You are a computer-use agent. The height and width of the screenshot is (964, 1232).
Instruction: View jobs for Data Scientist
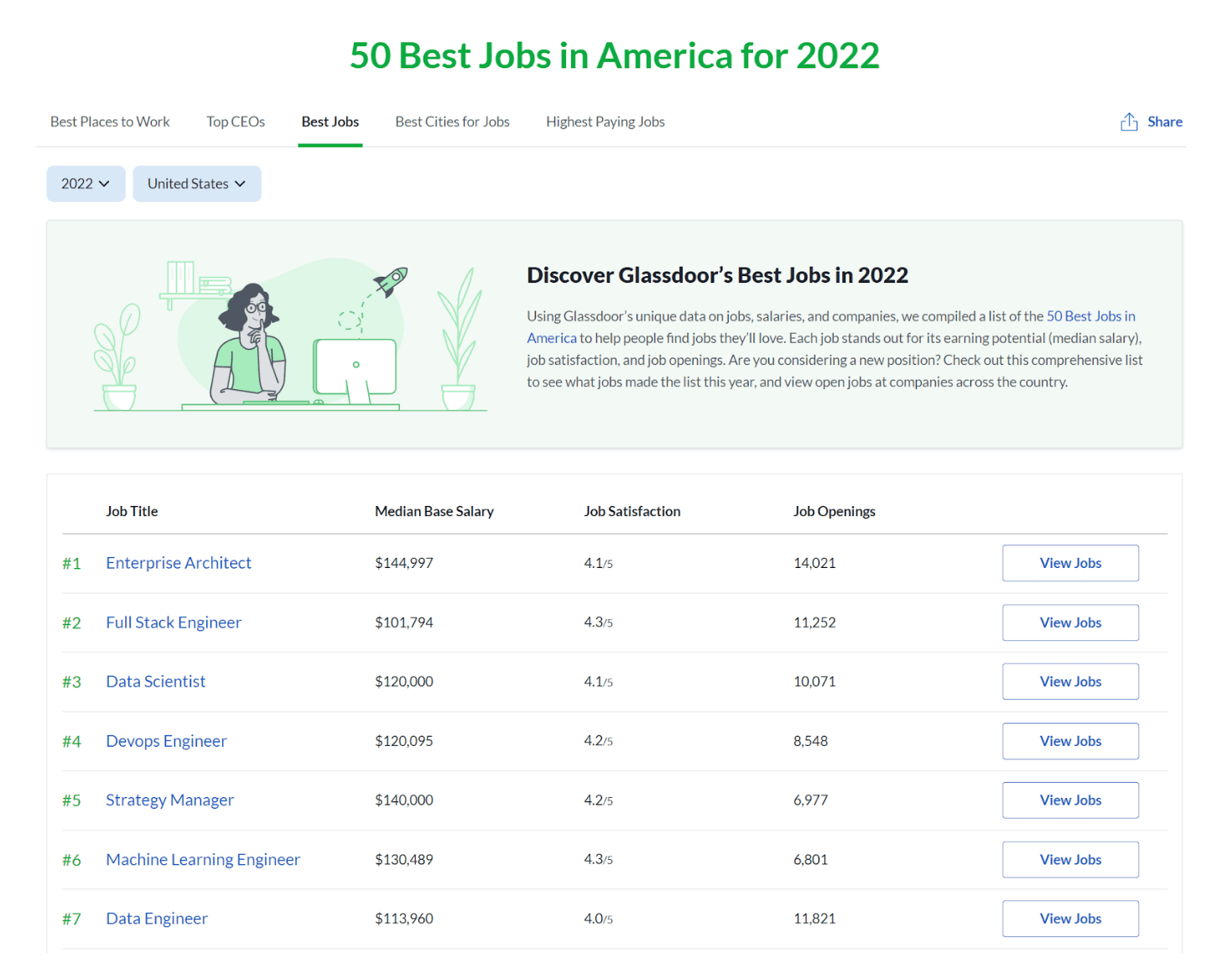(x=1070, y=681)
